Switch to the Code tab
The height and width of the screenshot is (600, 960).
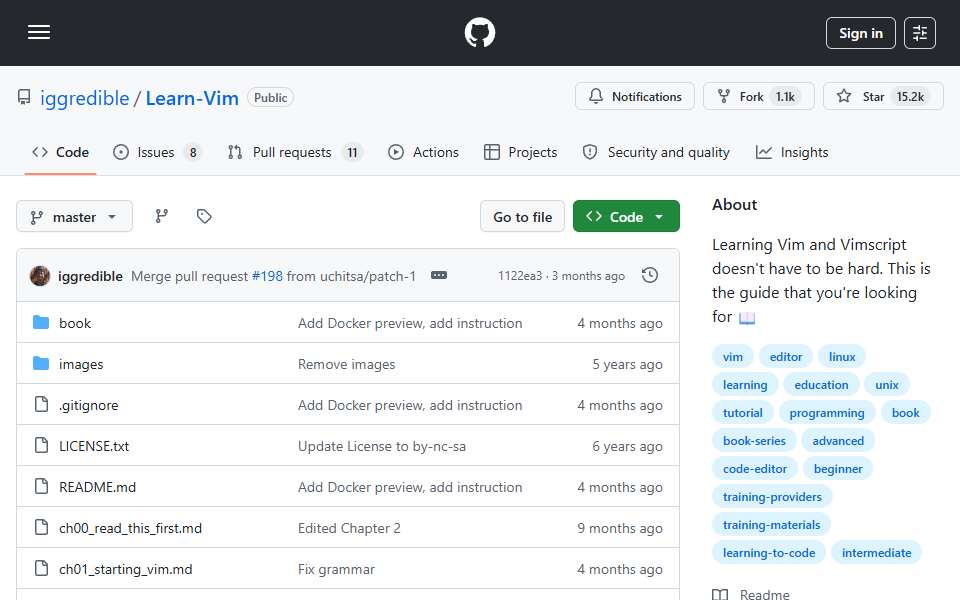60,152
